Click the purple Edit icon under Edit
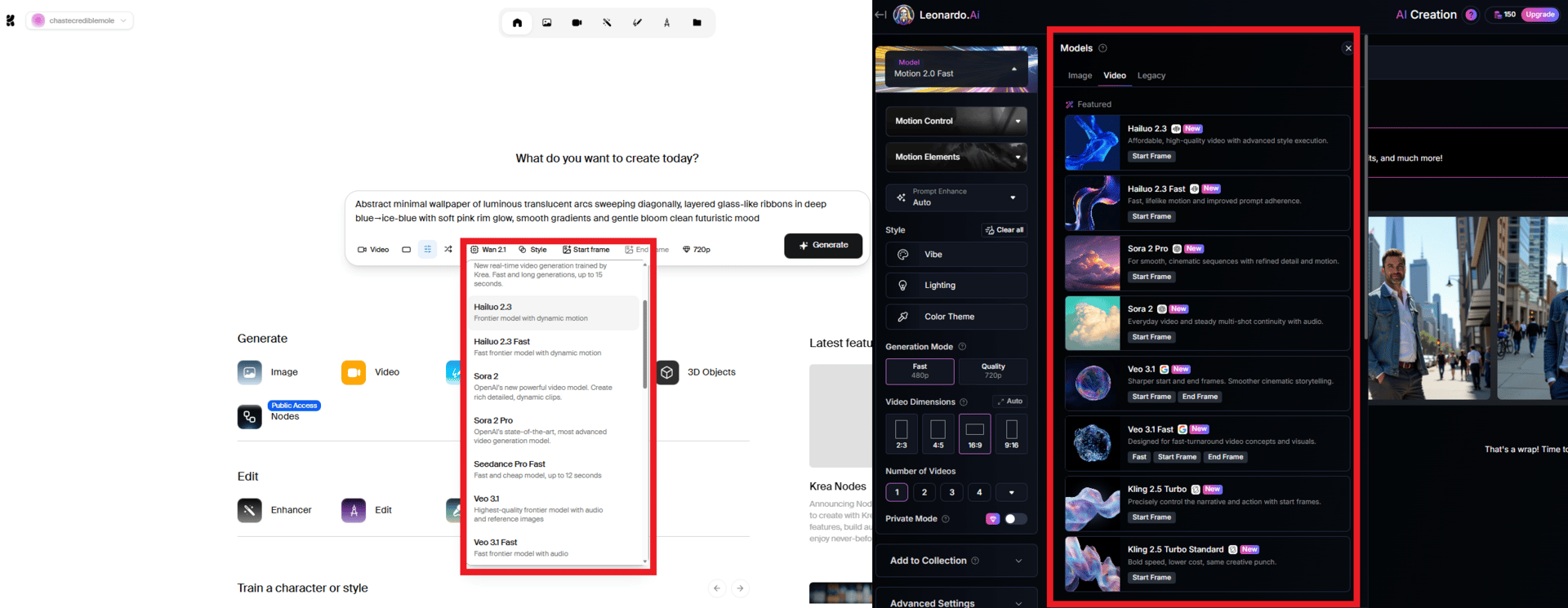The image size is (1568, 608). 354,510
